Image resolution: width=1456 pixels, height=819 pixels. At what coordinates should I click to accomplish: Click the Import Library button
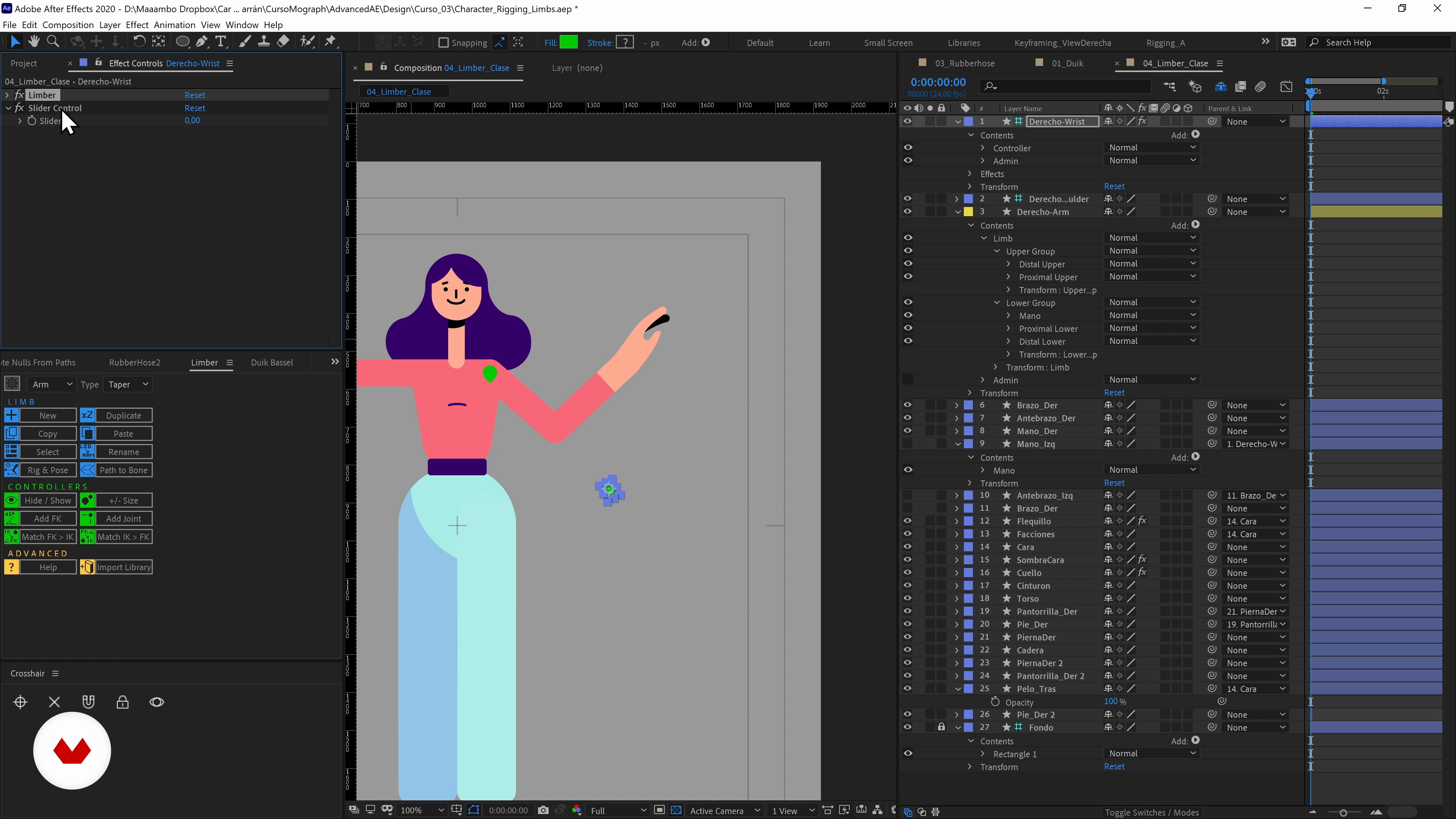click(x=123, y=567)
